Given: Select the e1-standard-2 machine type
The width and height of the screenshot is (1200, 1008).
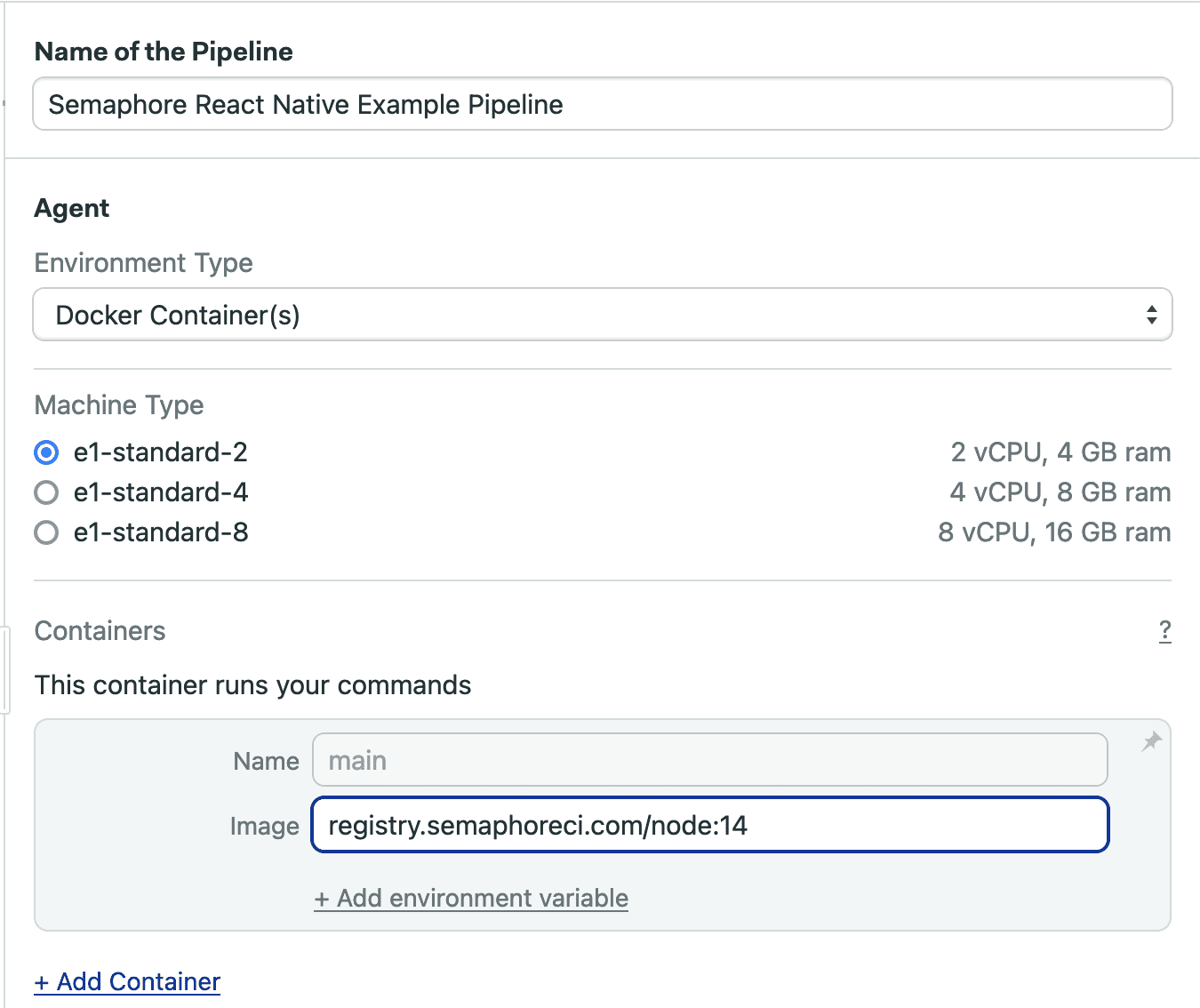Looking at the screenshot, I should point(45,452).
